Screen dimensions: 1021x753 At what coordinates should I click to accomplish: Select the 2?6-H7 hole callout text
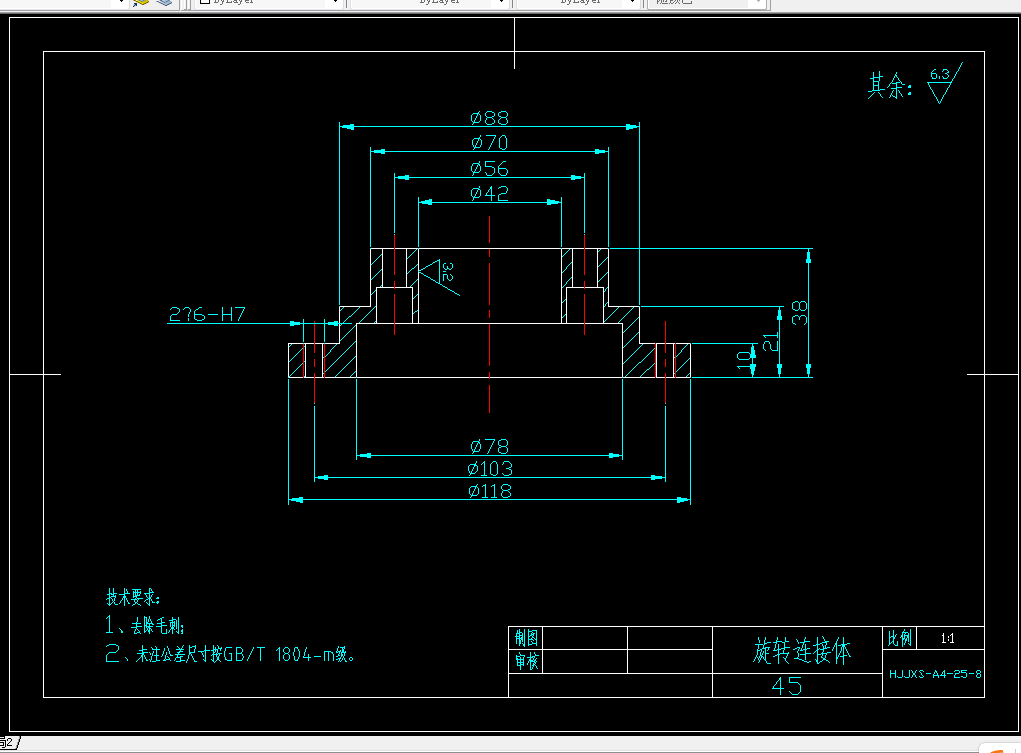(x=207, y=315)
